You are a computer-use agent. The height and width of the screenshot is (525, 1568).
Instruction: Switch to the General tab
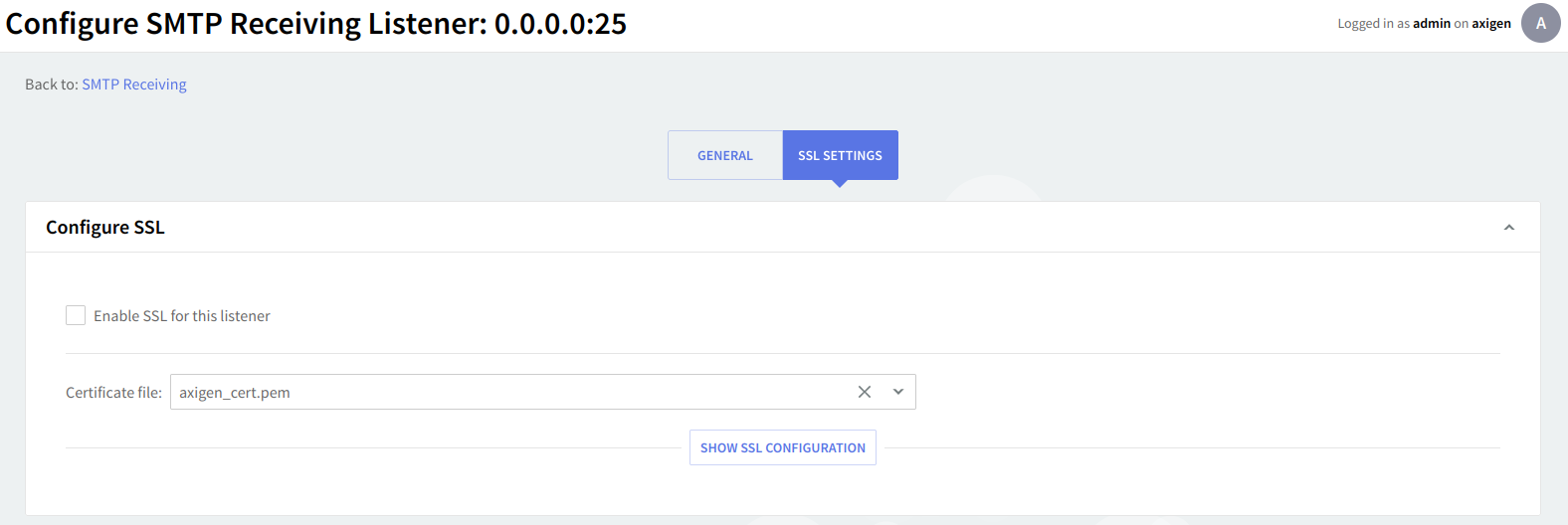(x=725, y=155)
